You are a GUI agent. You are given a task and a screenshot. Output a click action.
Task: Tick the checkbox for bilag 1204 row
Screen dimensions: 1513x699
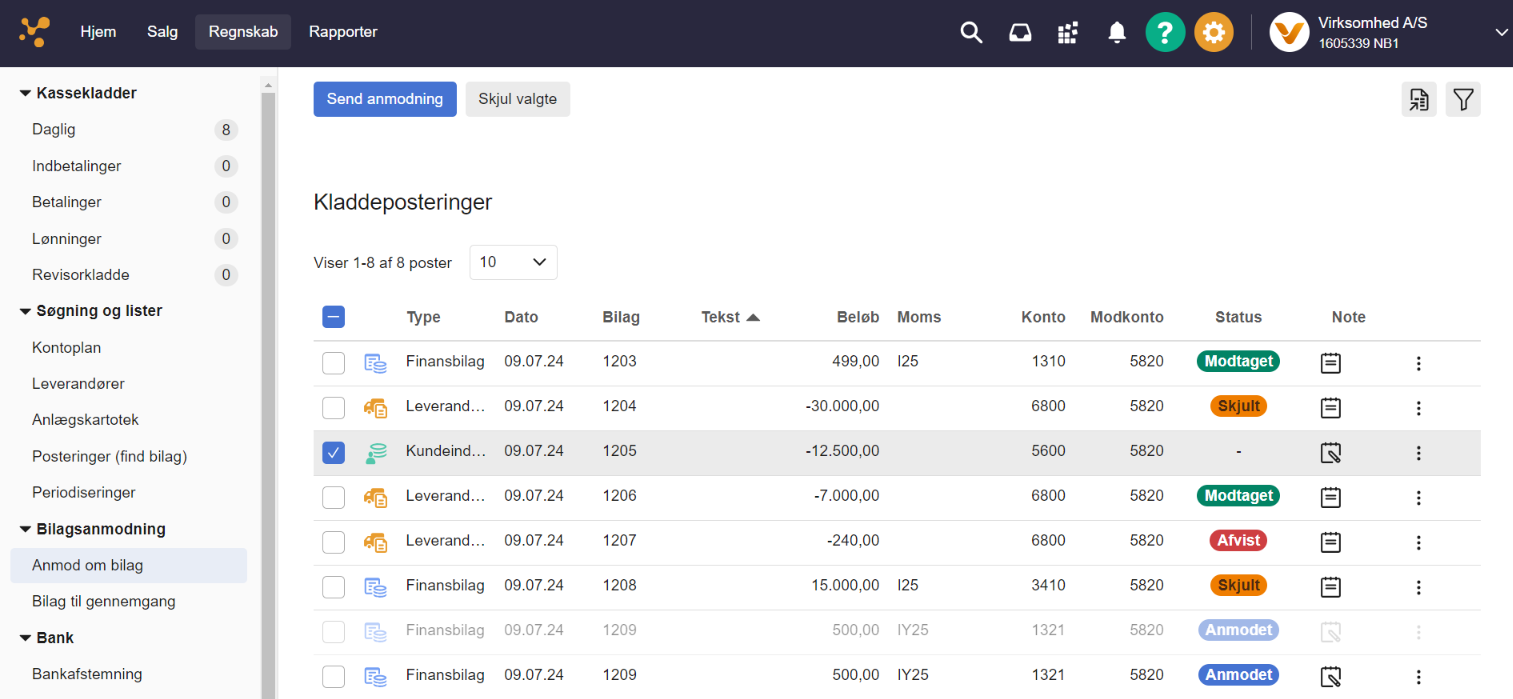(x=333, y=407)
